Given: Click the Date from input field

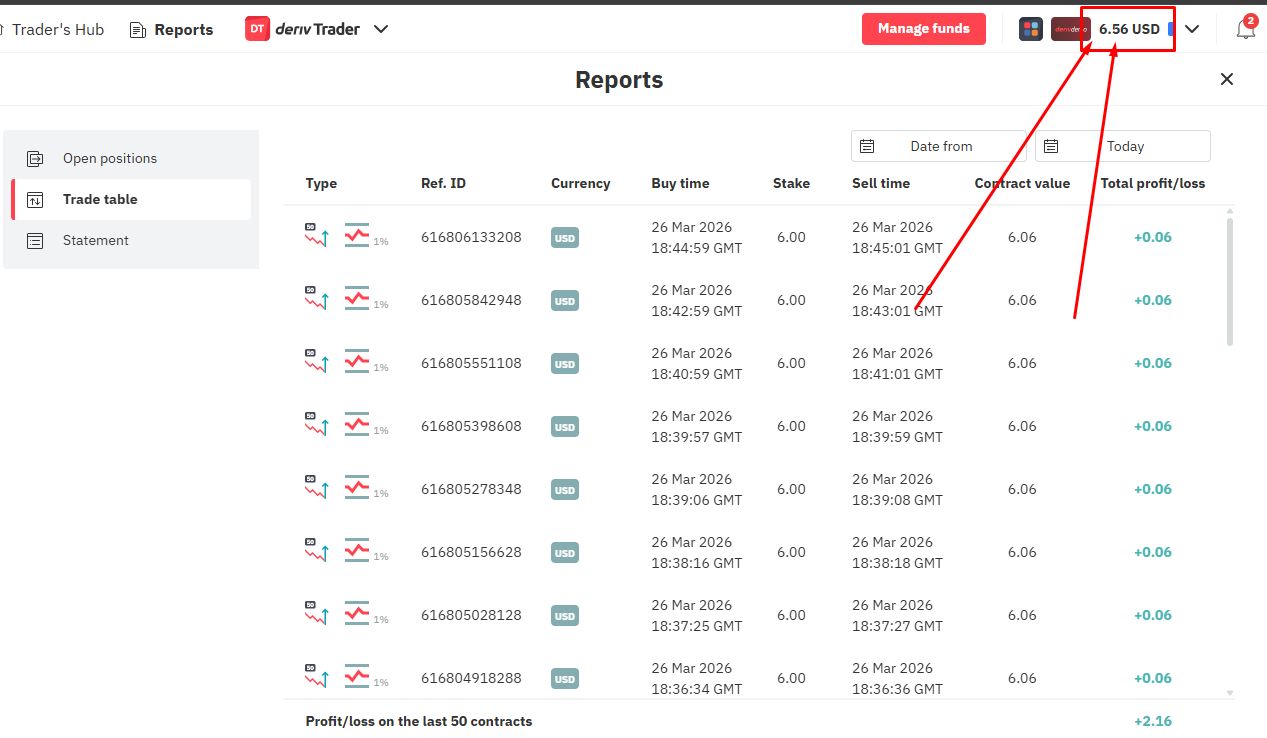Looking at the screenshot, I should tap(940, 146).
